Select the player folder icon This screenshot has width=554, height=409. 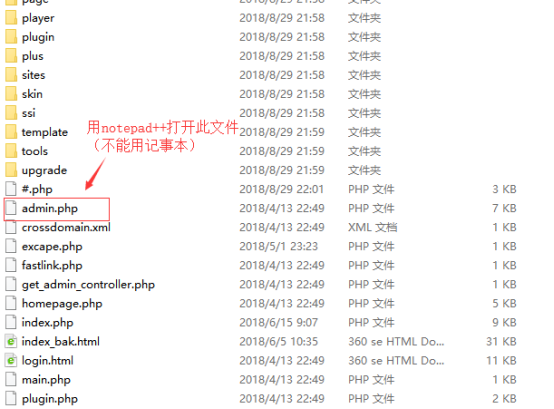coord(11,18)
